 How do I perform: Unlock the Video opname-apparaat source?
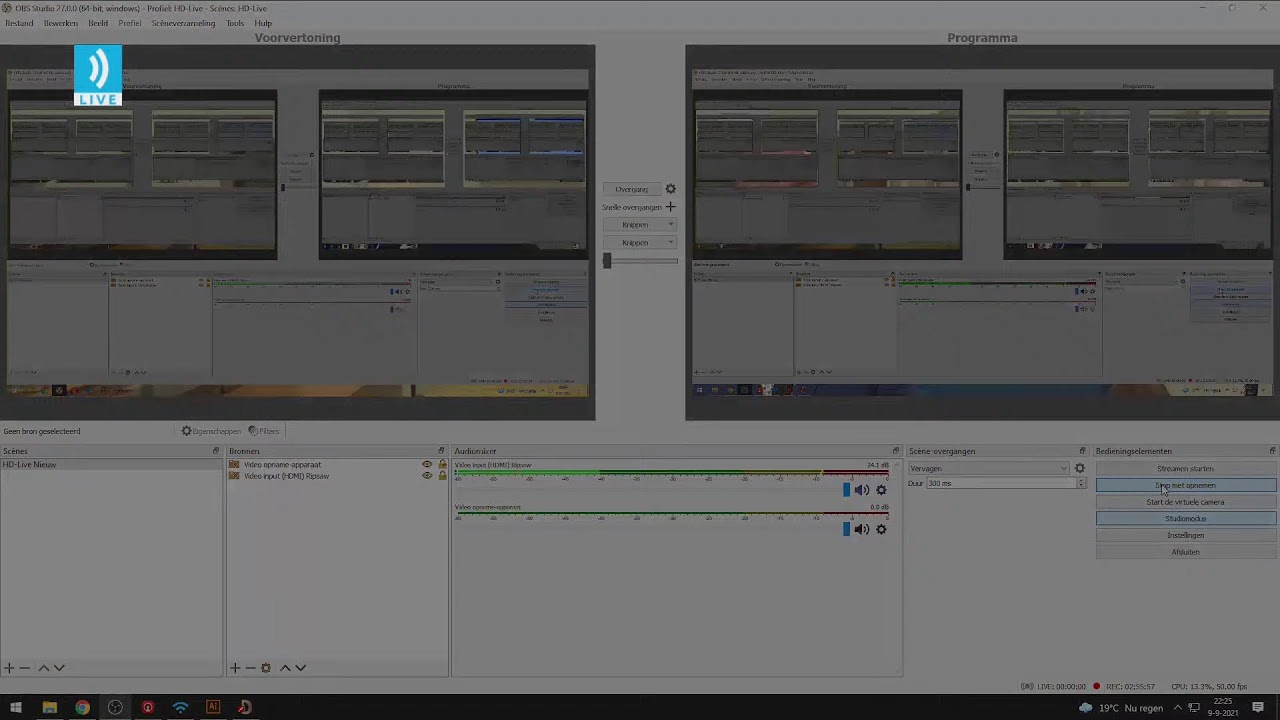442,465
